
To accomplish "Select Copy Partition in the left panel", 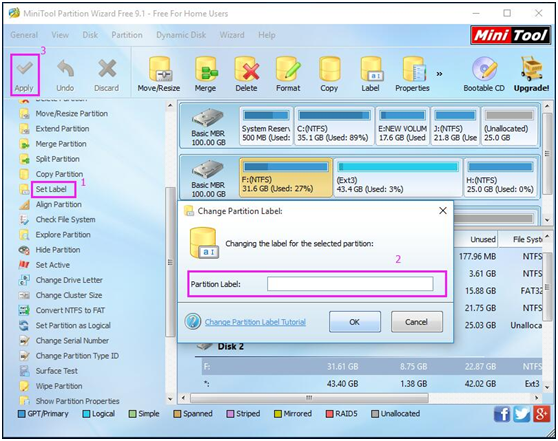I will coord(59,174).
